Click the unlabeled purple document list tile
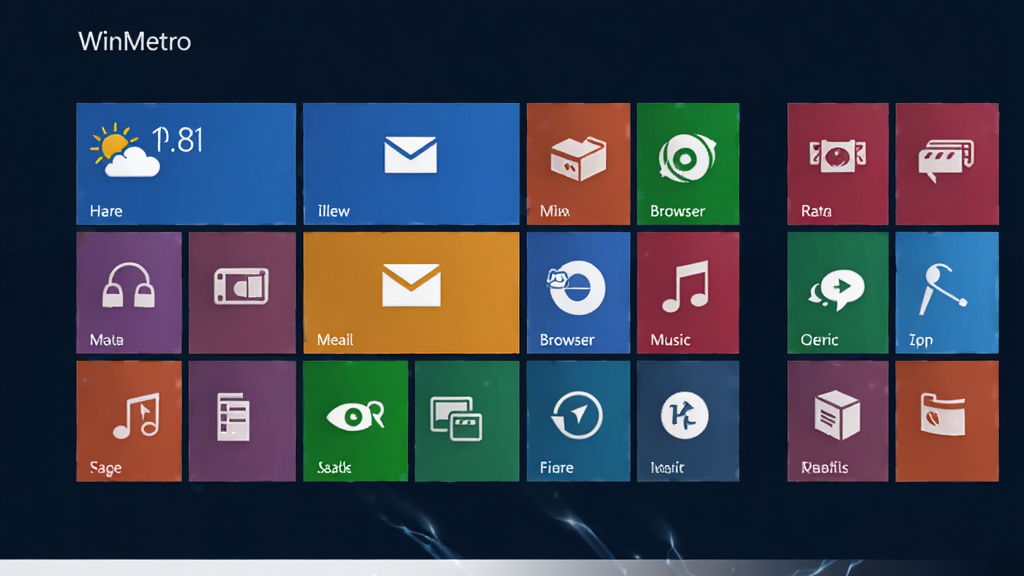 coord(242,421)
